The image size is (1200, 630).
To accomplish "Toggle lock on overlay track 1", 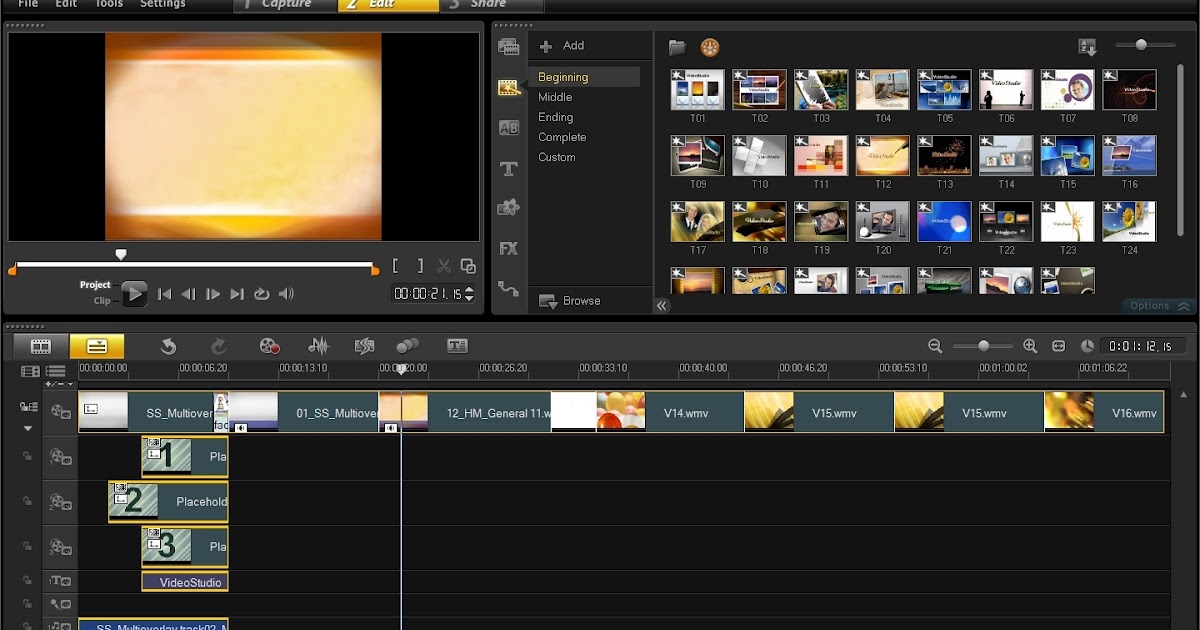I will point(28,457).
